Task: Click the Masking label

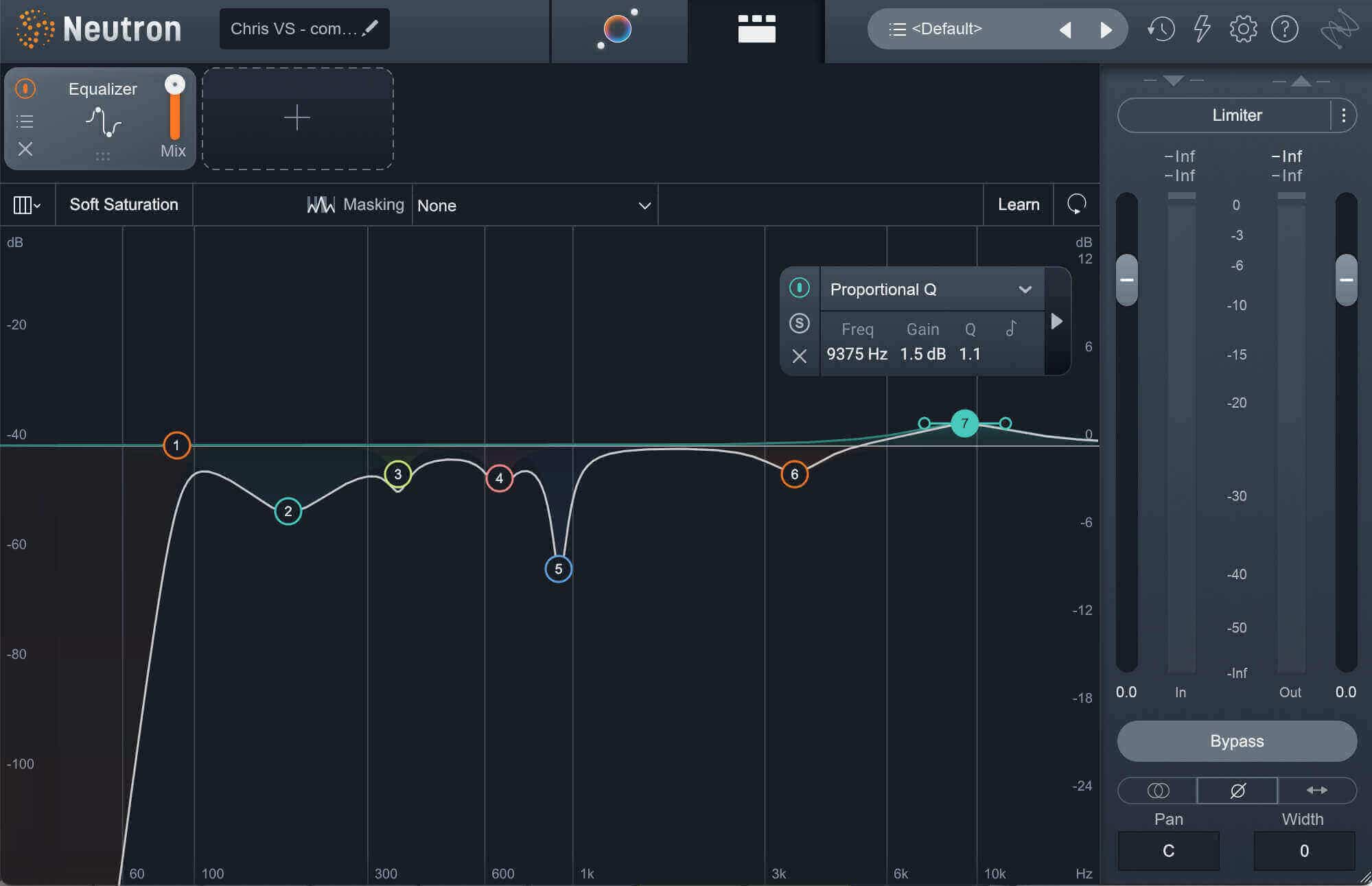Action: [x=373, y=205]
